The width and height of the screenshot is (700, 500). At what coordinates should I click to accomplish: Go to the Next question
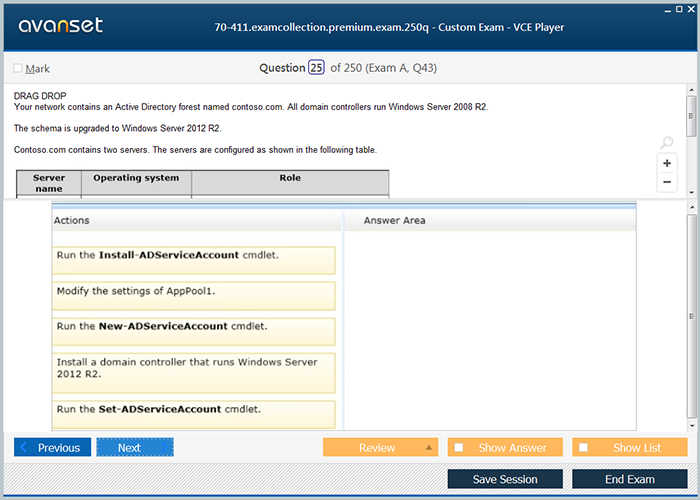[134, 447]
